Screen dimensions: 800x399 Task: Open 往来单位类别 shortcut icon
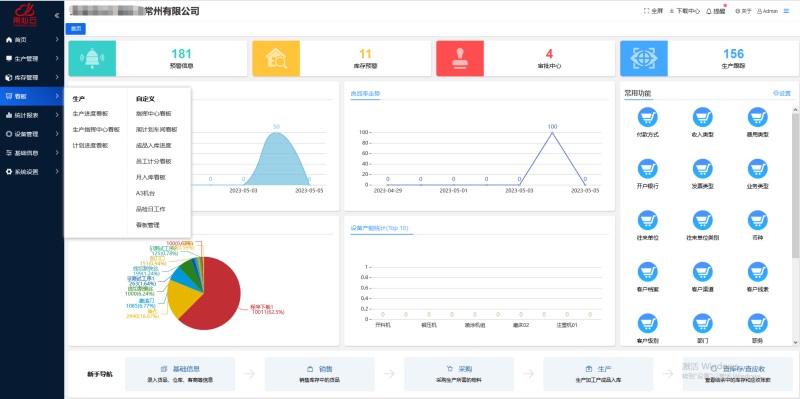(x=703, y=220)
